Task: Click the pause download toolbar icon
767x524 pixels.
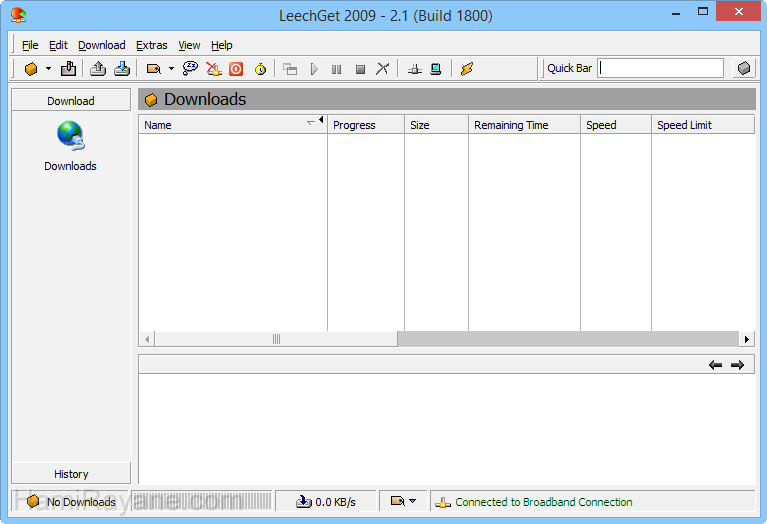Action: coord(337,69)
